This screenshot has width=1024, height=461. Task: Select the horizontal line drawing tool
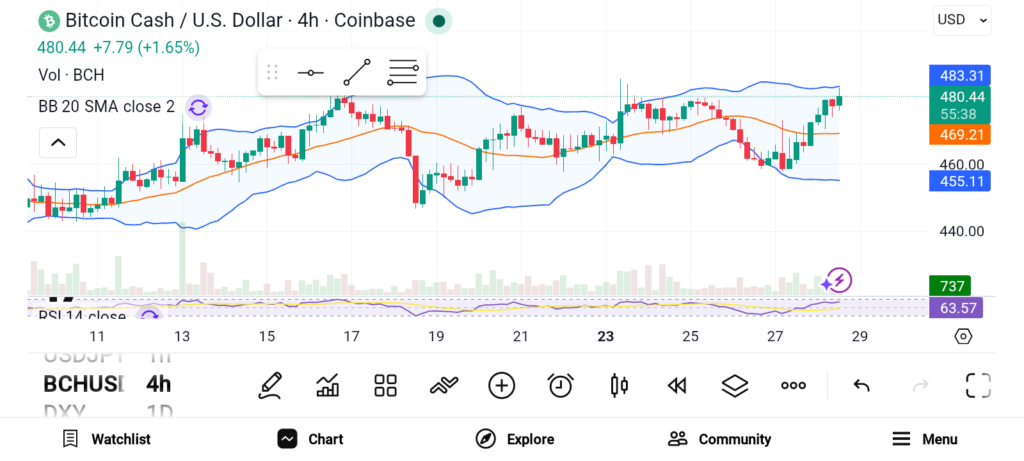311,72
